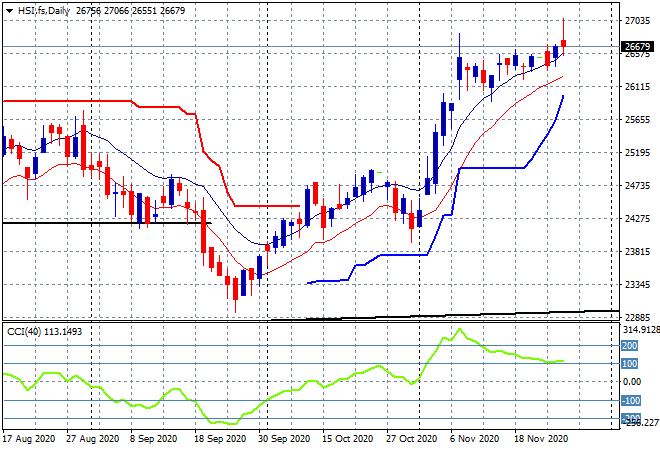
Task: Click the 24735 price axis label
Action: [x=637, y=186]
